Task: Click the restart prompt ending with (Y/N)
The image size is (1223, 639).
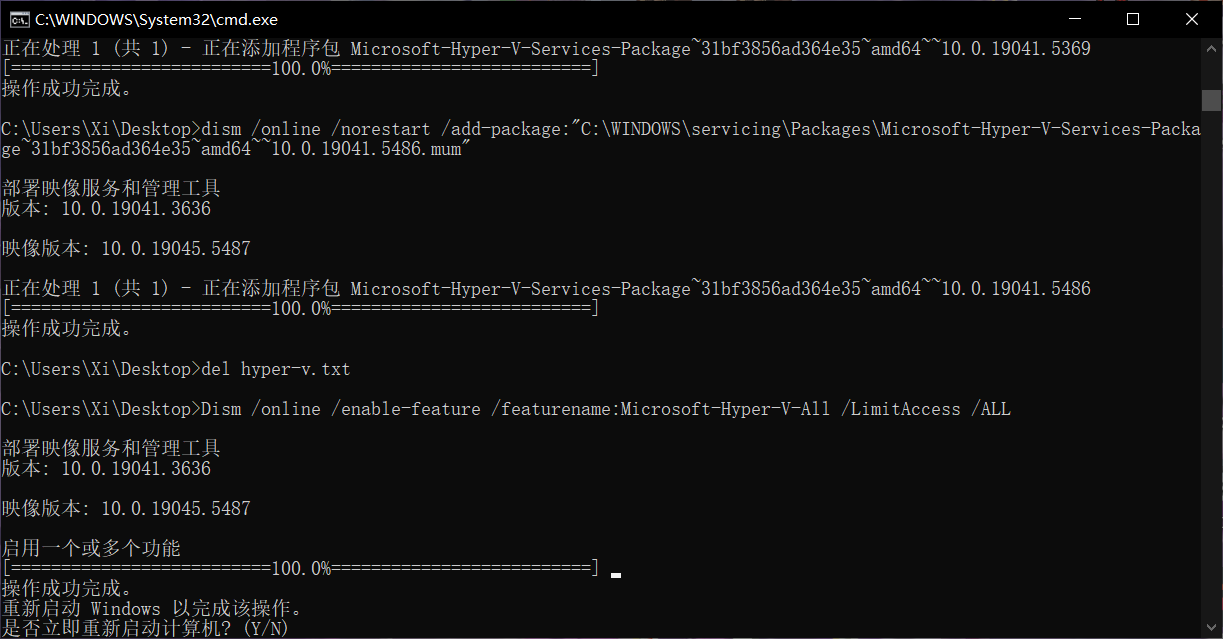Action: tap(145, 628)
